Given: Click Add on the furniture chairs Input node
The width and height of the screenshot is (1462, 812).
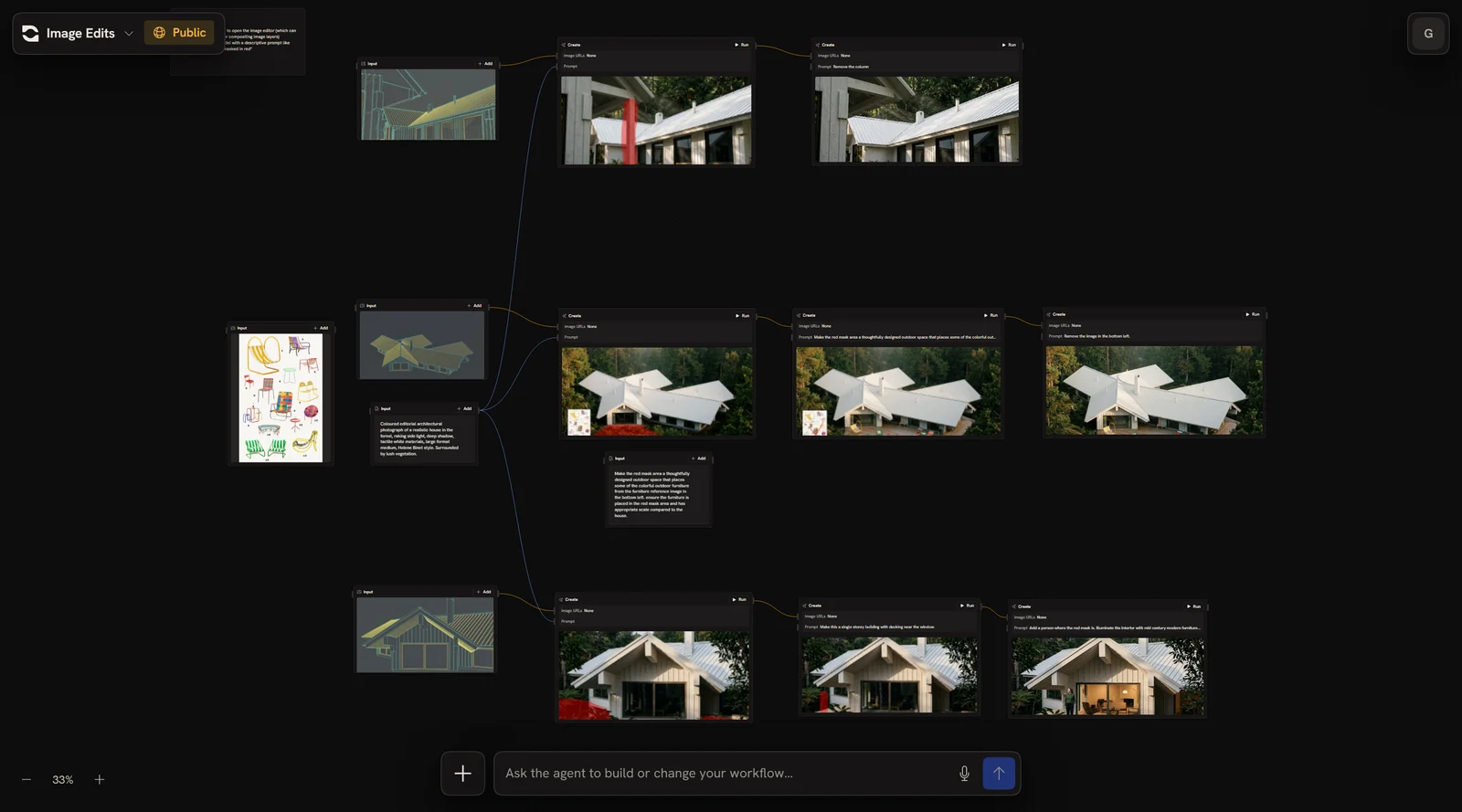Looking at the screenshot, I should (x=321, y=328).
